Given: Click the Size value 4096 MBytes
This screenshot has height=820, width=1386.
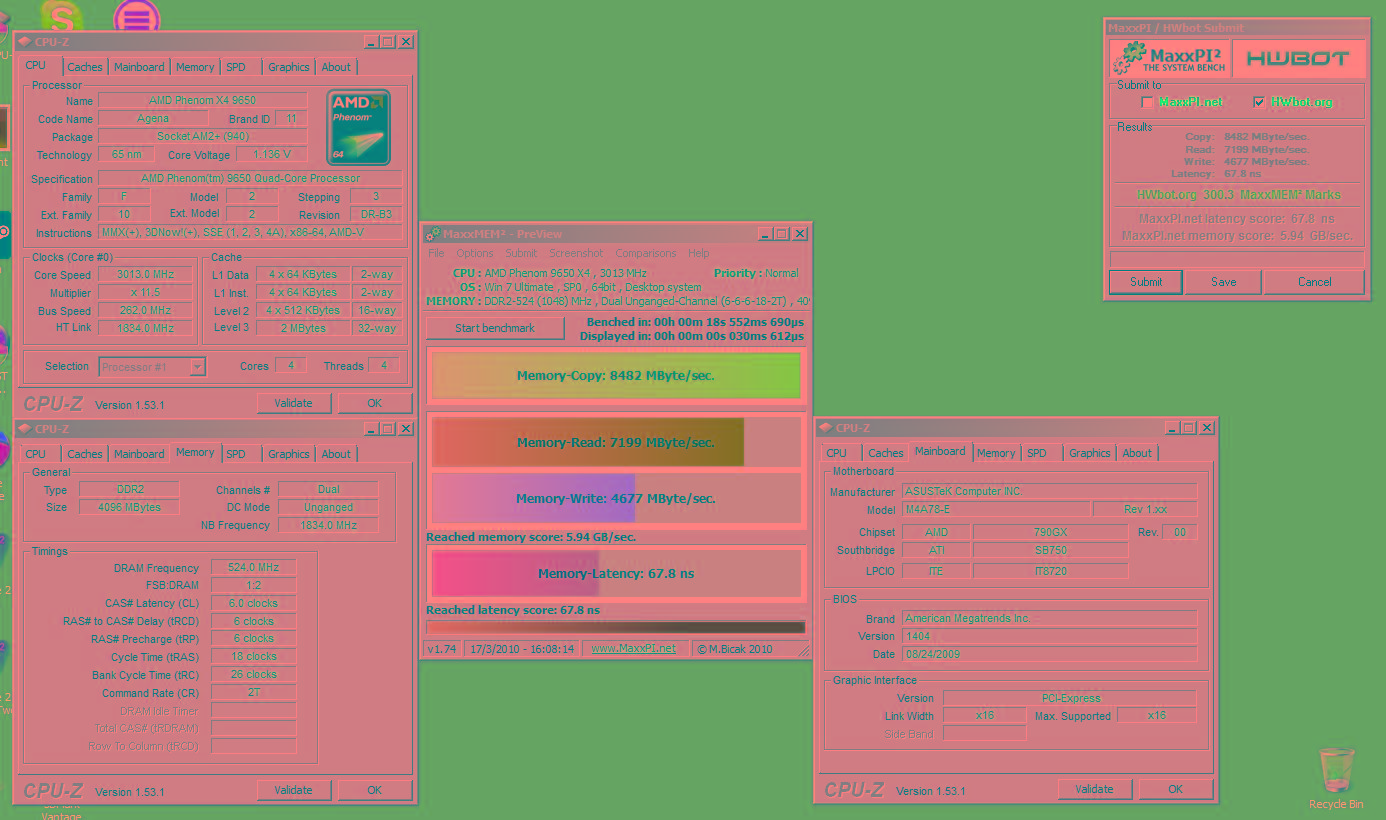Looking at the screenshot, I should pos(130,507).
